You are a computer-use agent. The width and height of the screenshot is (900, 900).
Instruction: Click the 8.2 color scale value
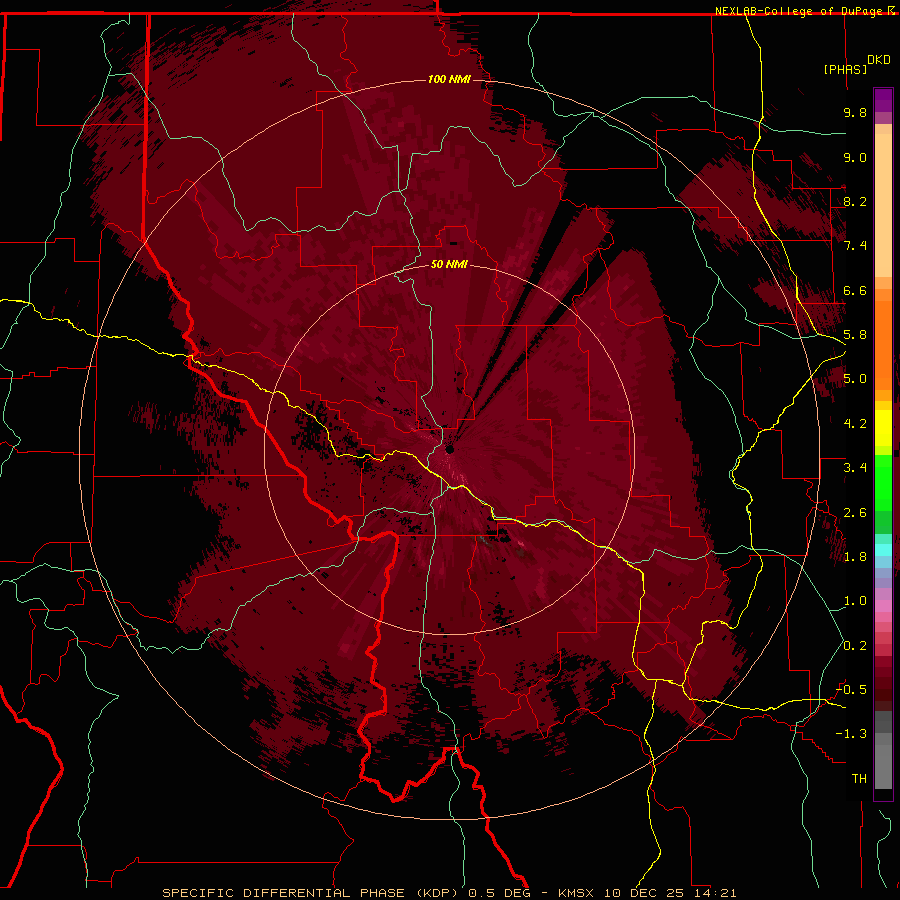click(855, 201)
